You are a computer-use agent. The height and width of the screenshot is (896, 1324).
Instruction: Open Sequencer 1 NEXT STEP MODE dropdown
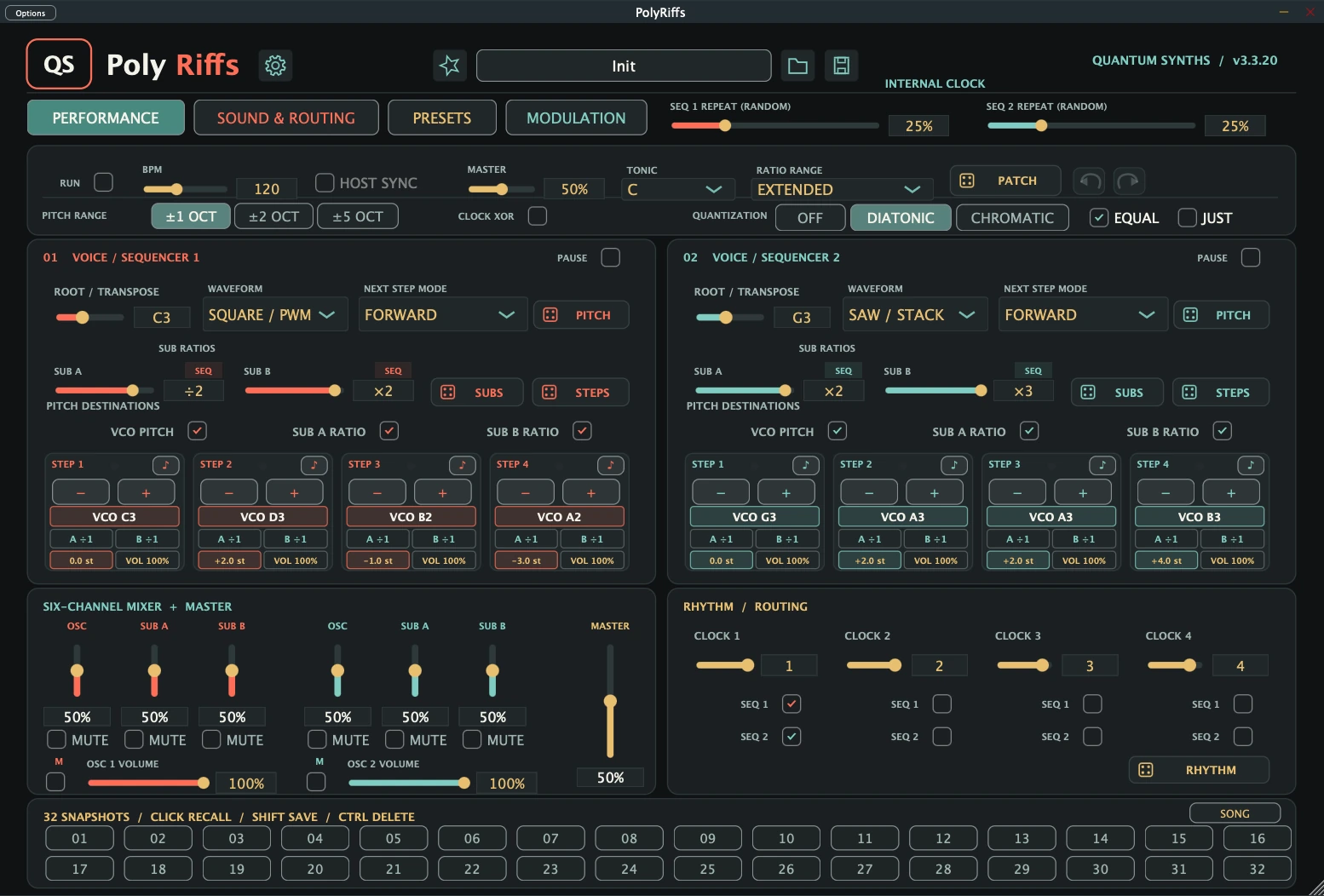pos(443,314)
